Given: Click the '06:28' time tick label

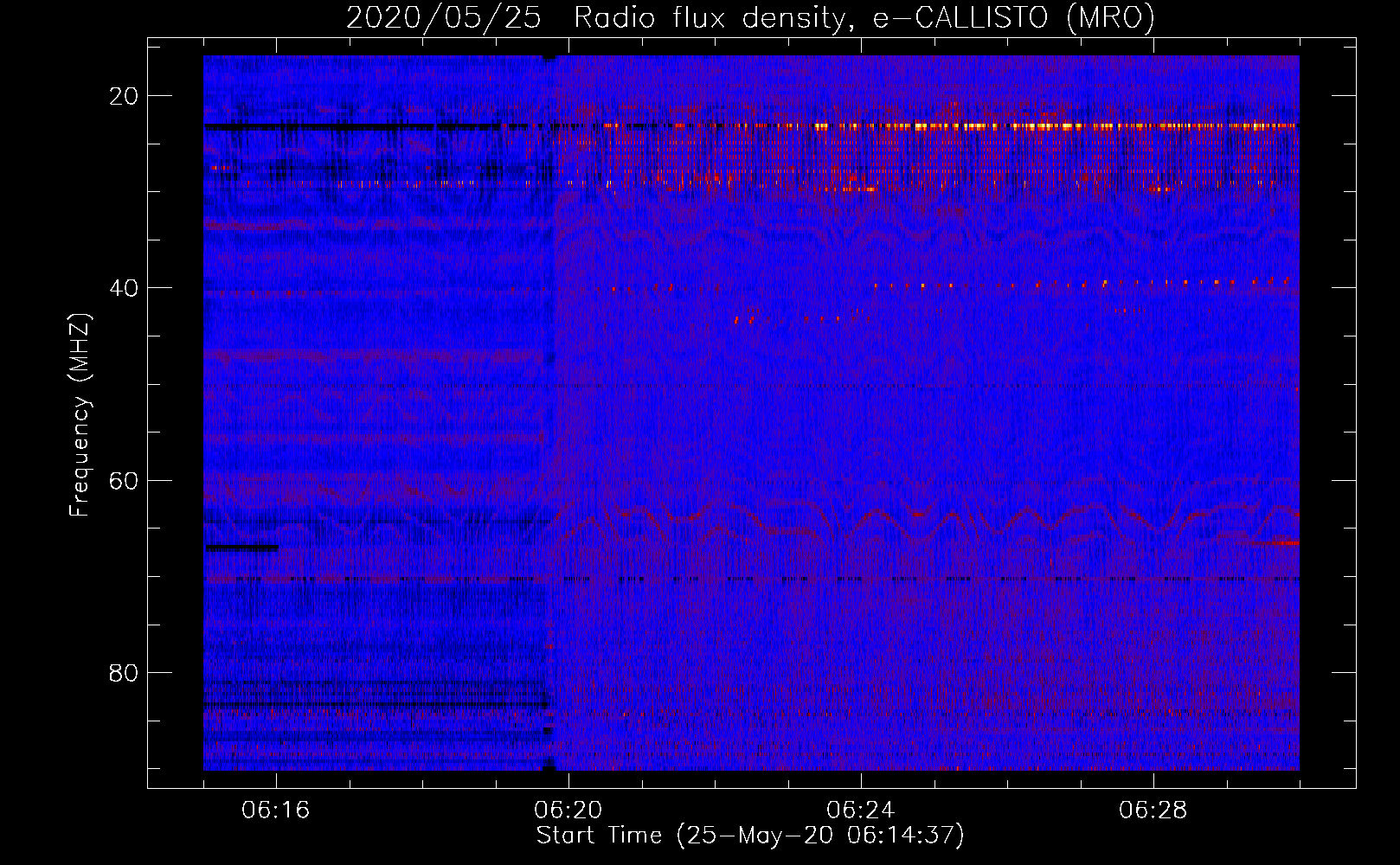Looking at the screenshot, I should coord(1153,811).
